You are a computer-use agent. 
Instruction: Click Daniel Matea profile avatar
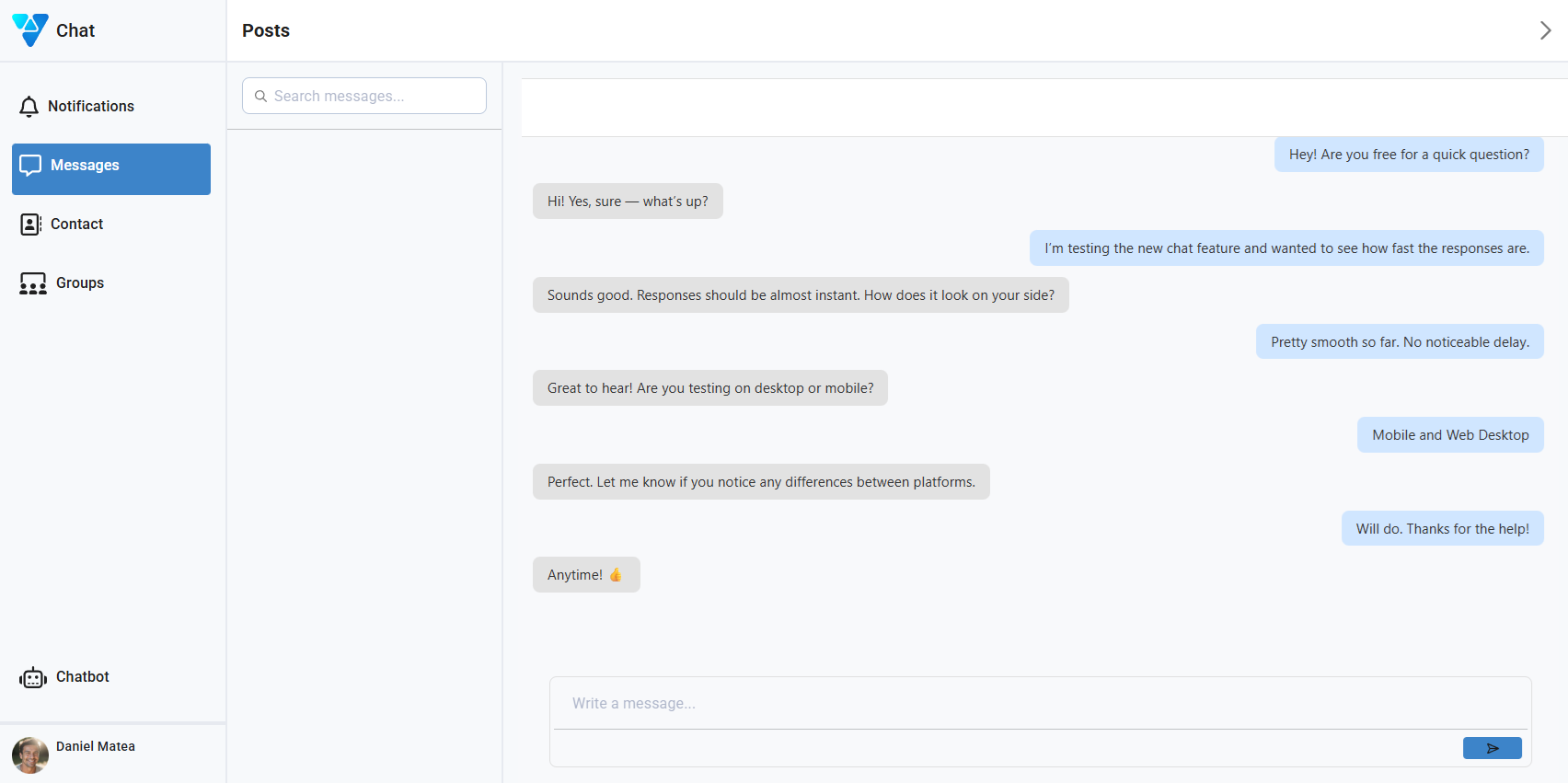pyautogui.click(x=30, y=755)
